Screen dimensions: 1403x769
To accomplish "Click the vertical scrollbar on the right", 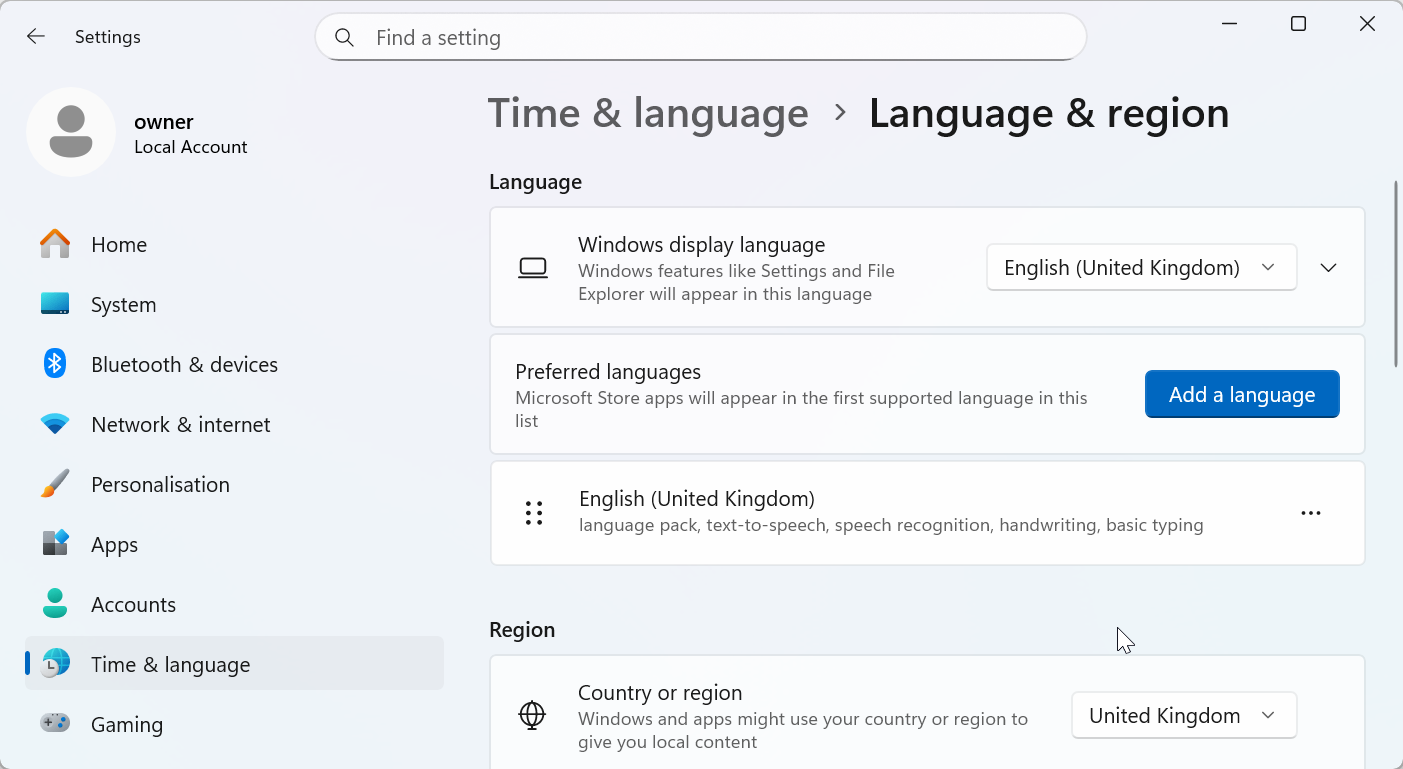I will [x=1396, y=275].
